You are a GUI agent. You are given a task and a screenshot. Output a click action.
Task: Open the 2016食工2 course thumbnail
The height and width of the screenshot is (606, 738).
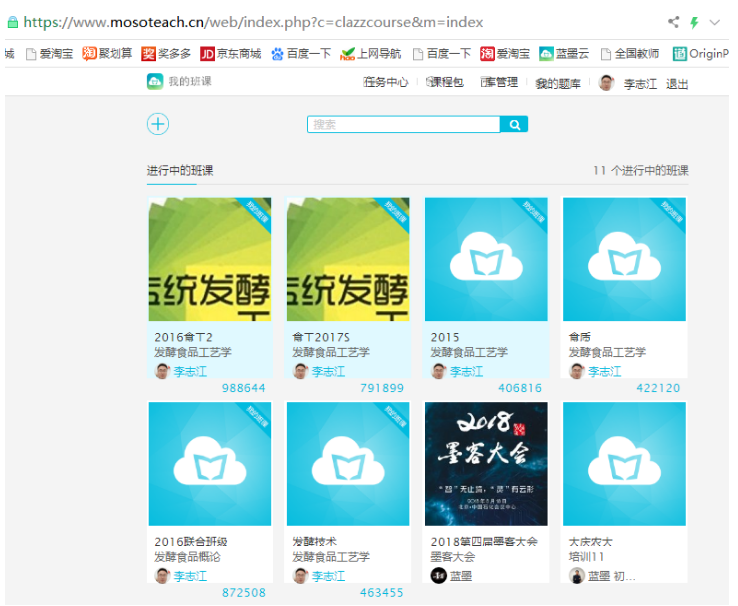(x=210, y=259)
